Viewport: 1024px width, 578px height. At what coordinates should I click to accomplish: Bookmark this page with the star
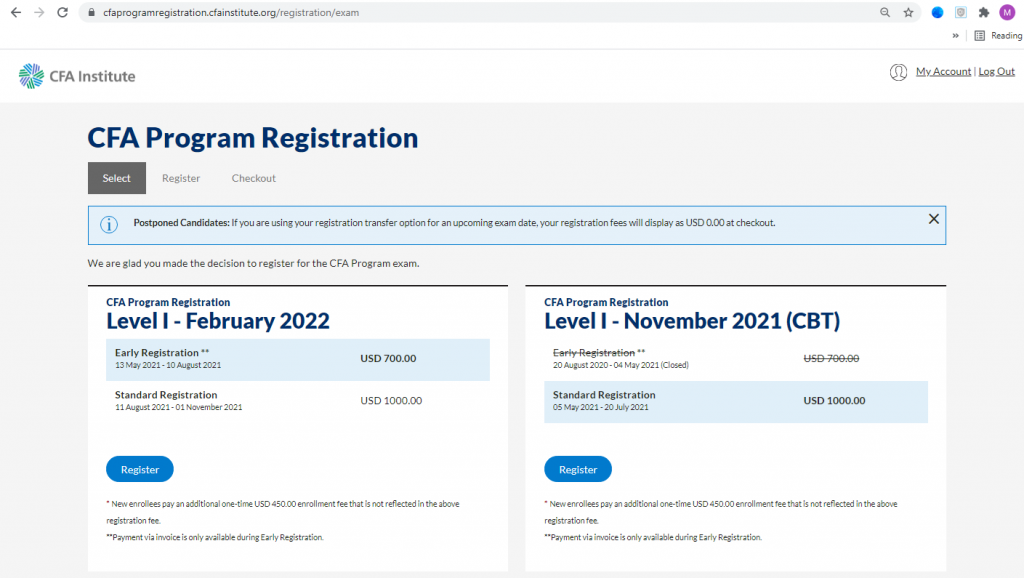(x=908, y=12)
